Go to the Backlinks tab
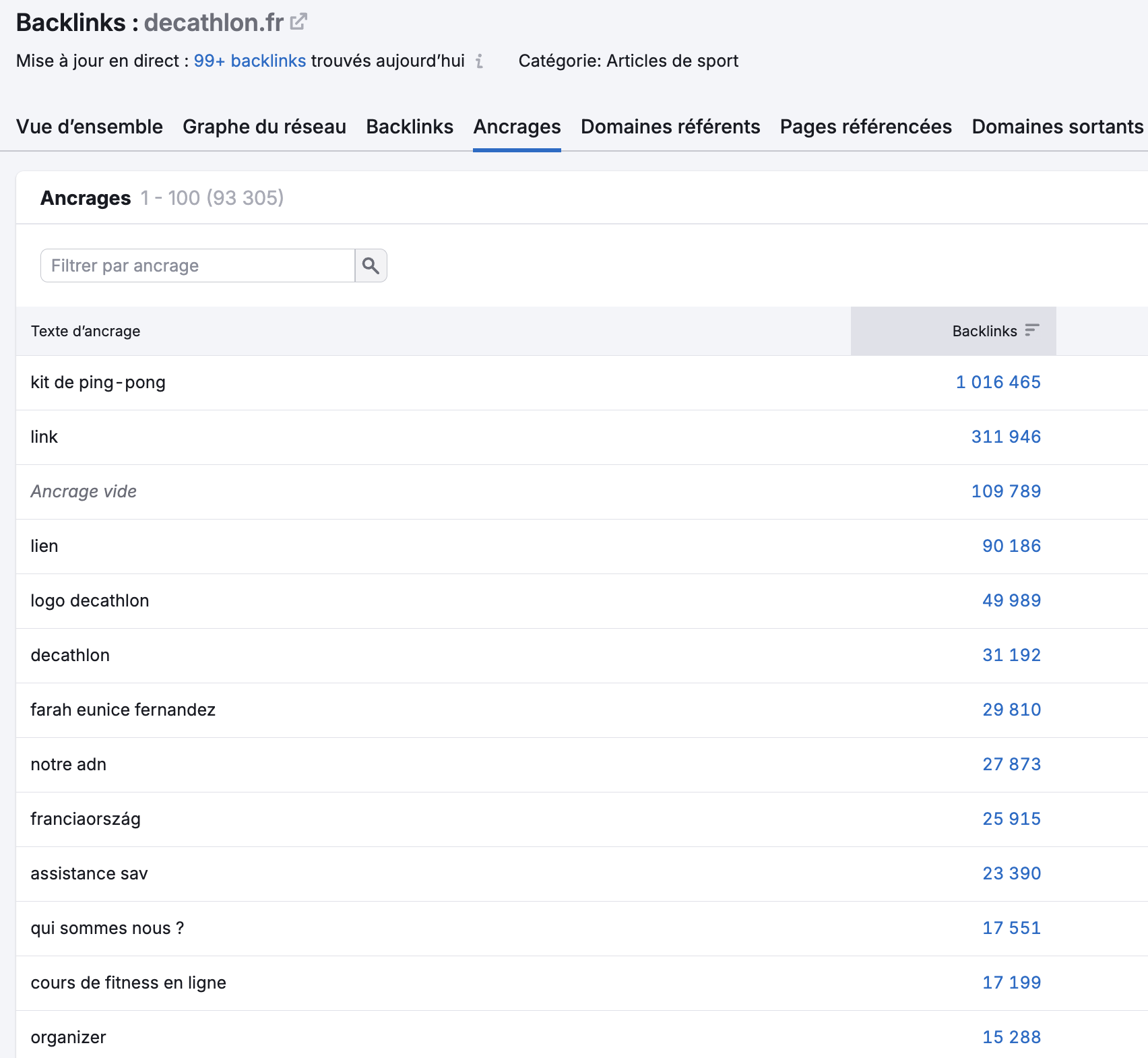Viewport: 1148px width, 1058px height. [410, 127]
